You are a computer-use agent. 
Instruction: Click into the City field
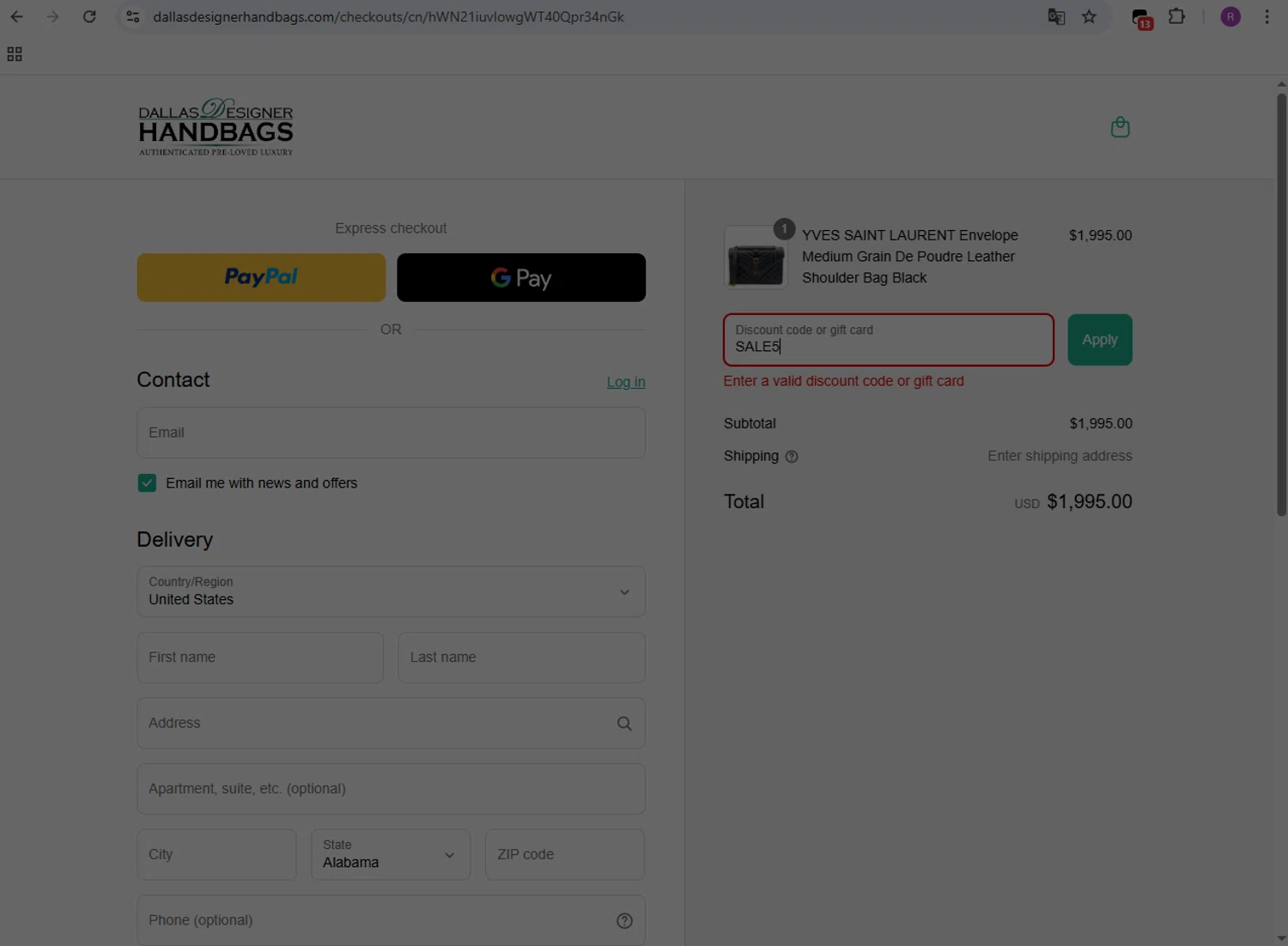click(216, 854)
